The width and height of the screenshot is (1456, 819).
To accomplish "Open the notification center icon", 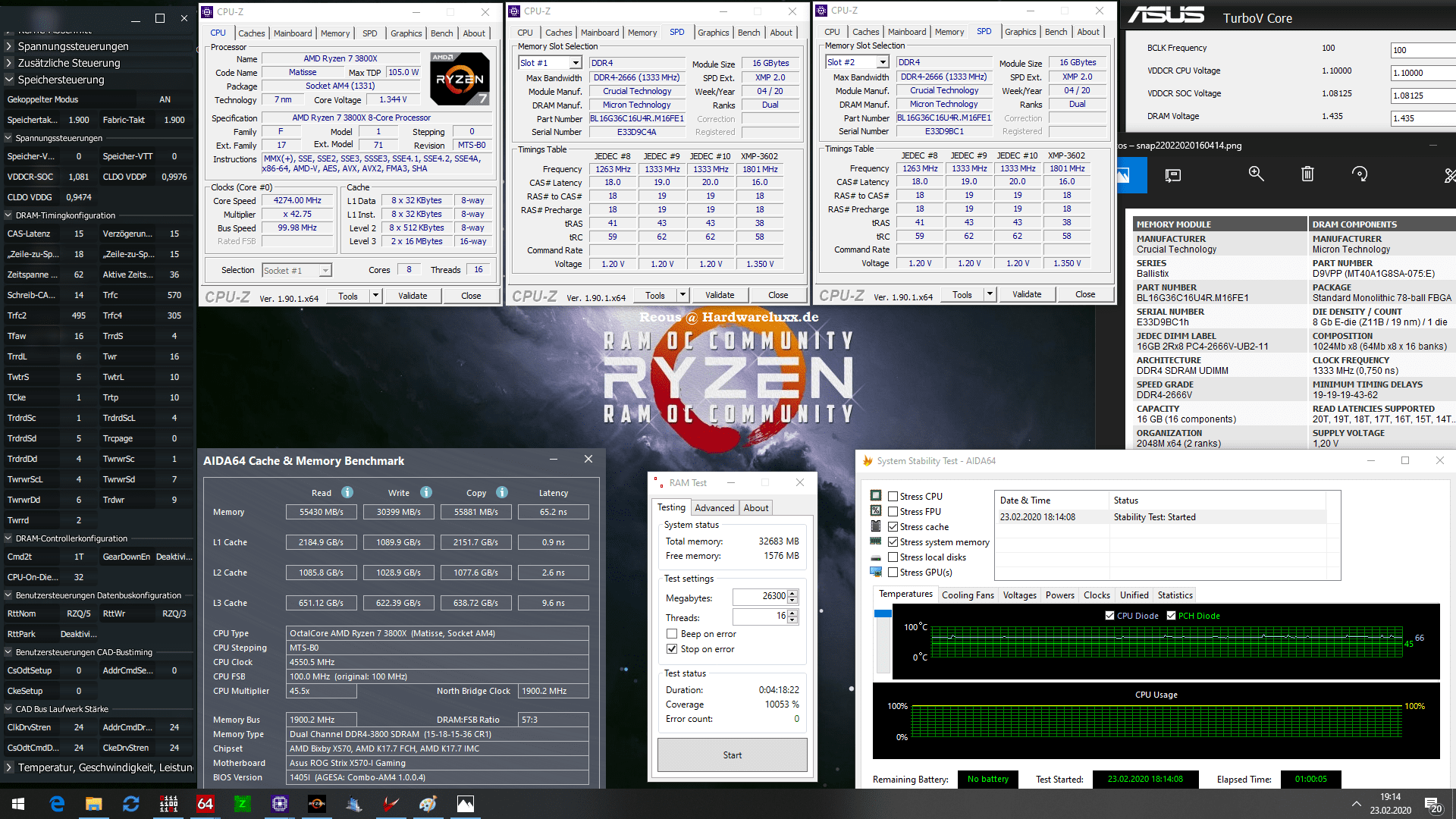I will pyautogui.click(x=1433, y=805).
